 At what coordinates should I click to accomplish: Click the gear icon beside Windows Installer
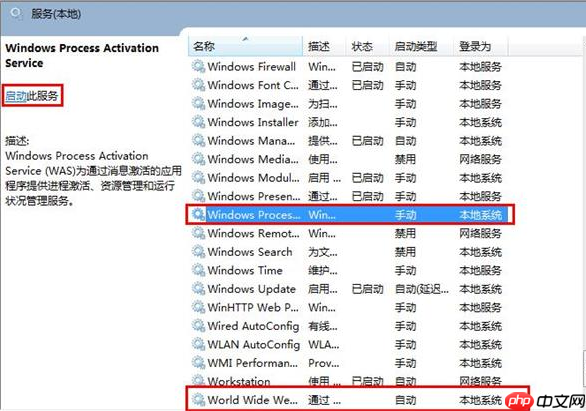pos(198,122)
